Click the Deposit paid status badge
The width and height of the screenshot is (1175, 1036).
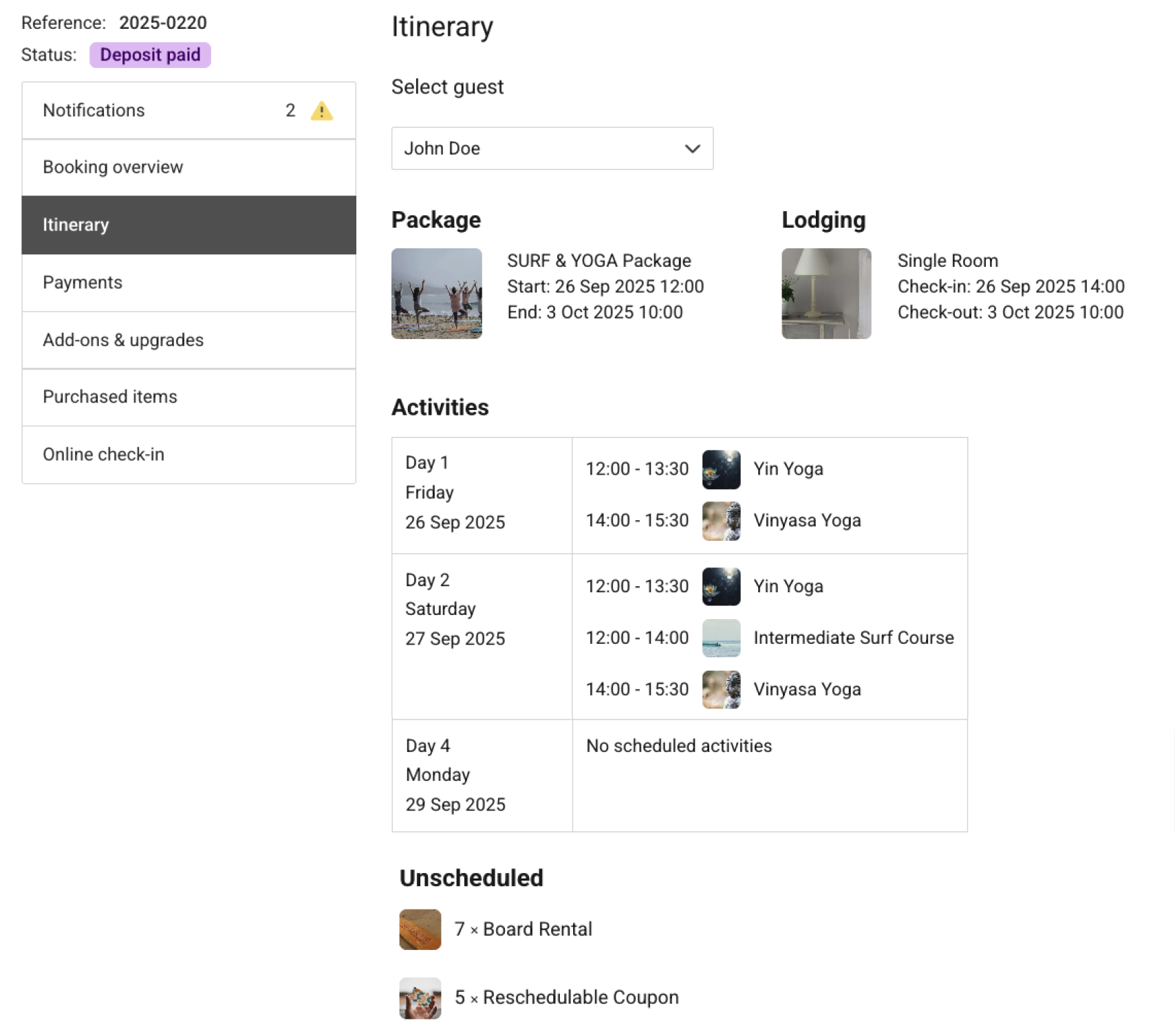click(x=150, y=55)
